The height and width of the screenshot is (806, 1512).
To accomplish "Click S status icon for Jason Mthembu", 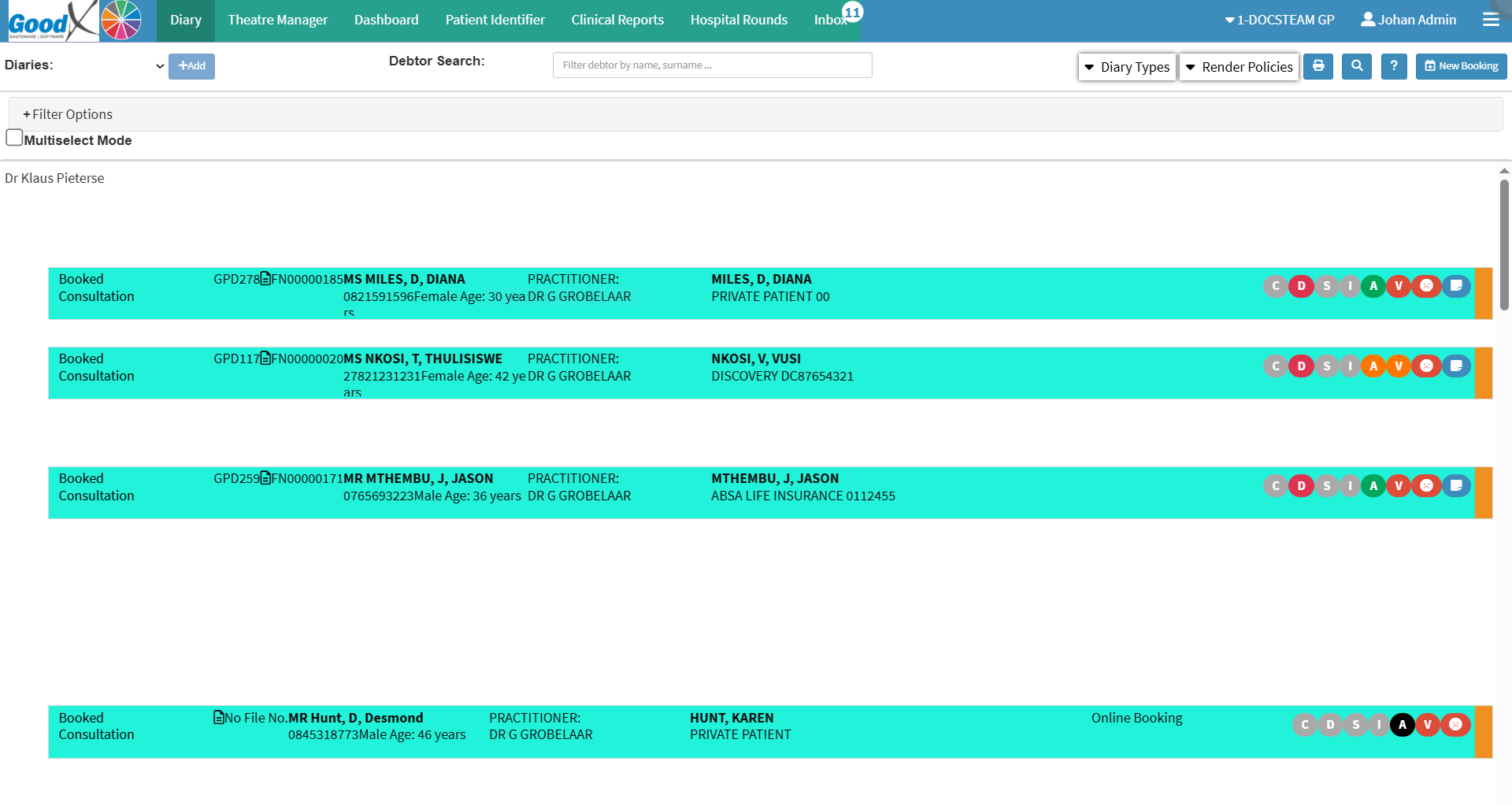I will point(1327,486).
